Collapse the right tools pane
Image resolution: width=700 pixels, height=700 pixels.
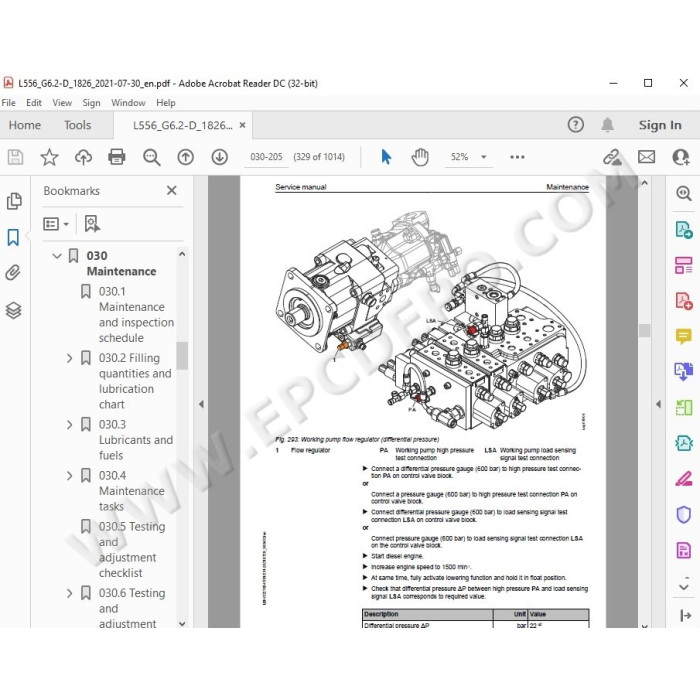pyautogui.click(x=658, y=404)
